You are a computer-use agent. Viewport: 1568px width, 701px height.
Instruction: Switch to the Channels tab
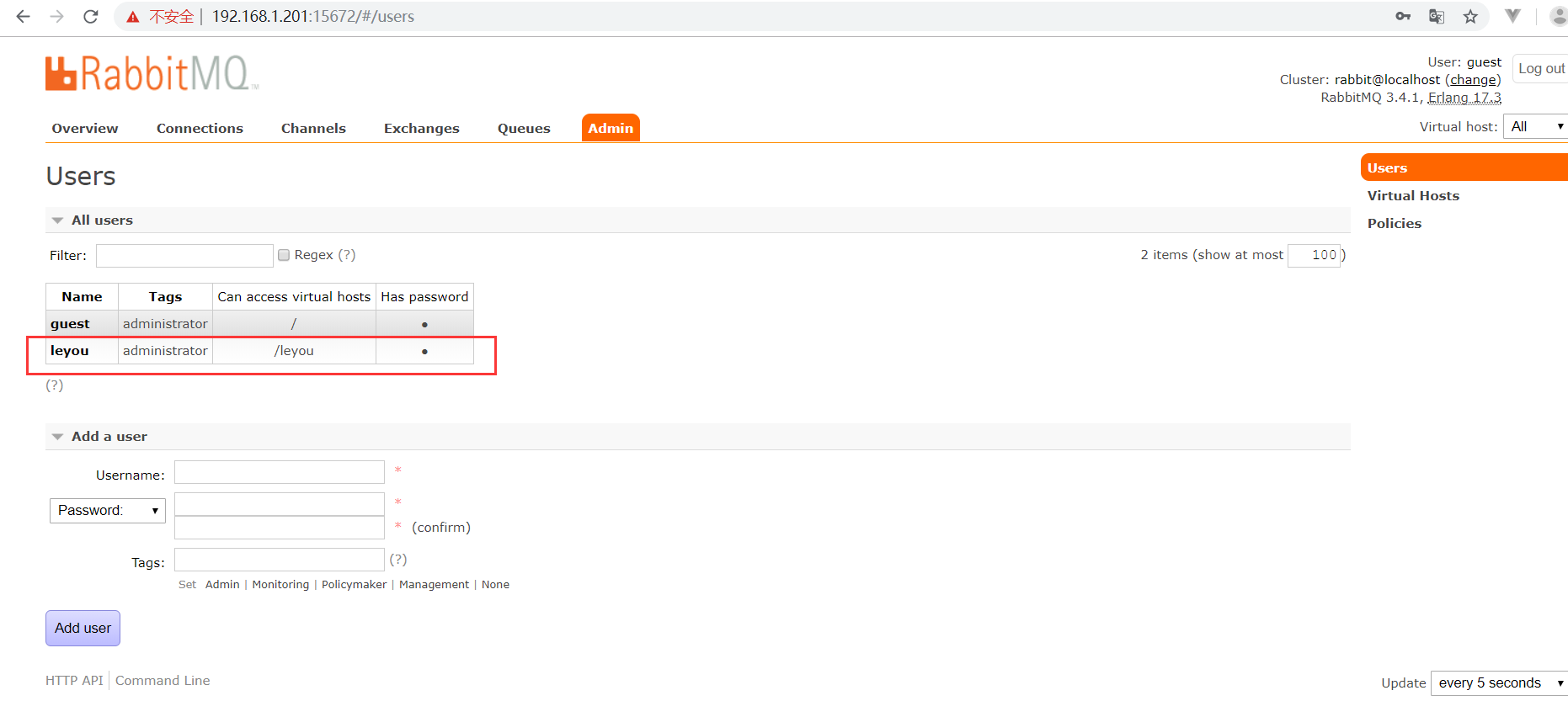coord(313,128)
